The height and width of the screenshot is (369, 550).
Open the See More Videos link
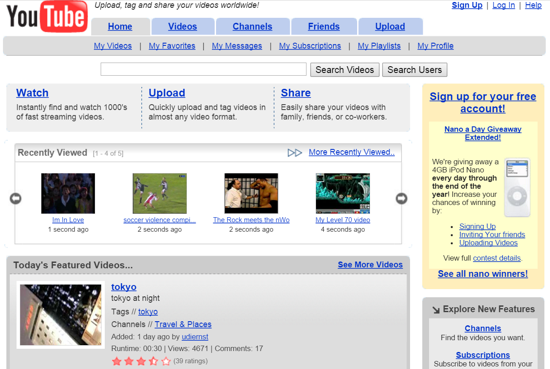tap(370, 265)
